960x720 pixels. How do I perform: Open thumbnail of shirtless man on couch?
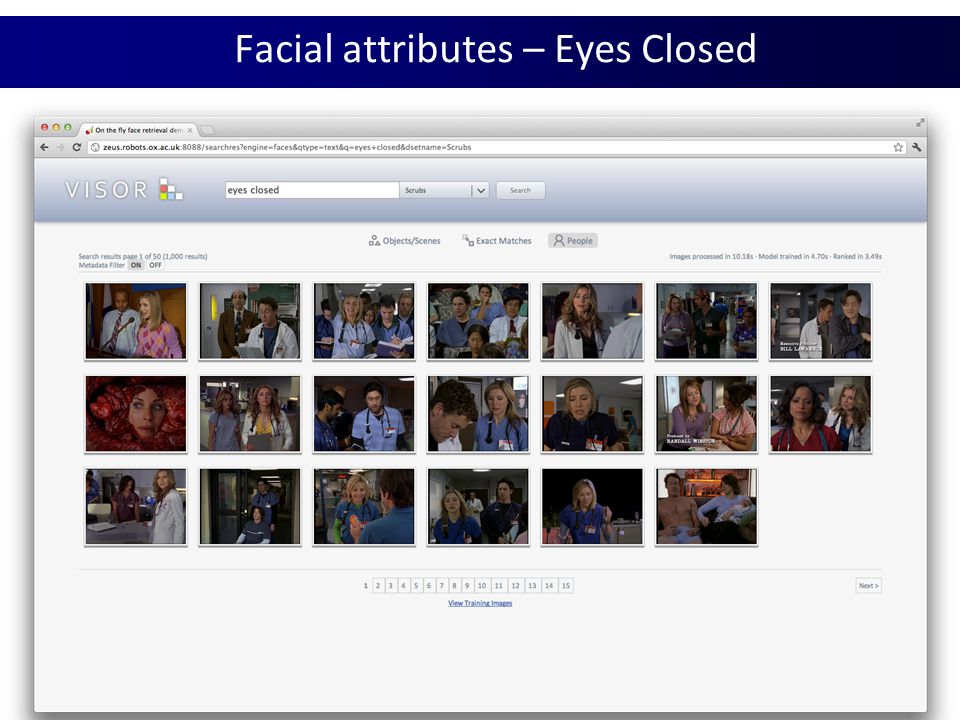tap(707, 507)
